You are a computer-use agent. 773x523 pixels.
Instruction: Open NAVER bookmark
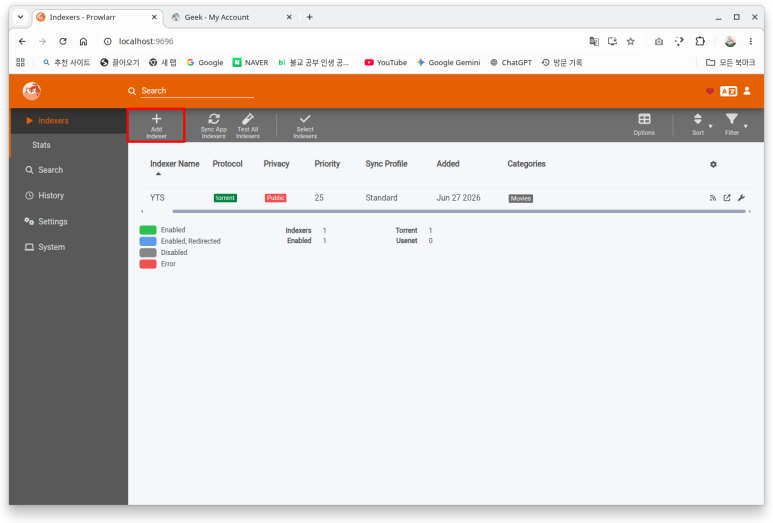250,63
